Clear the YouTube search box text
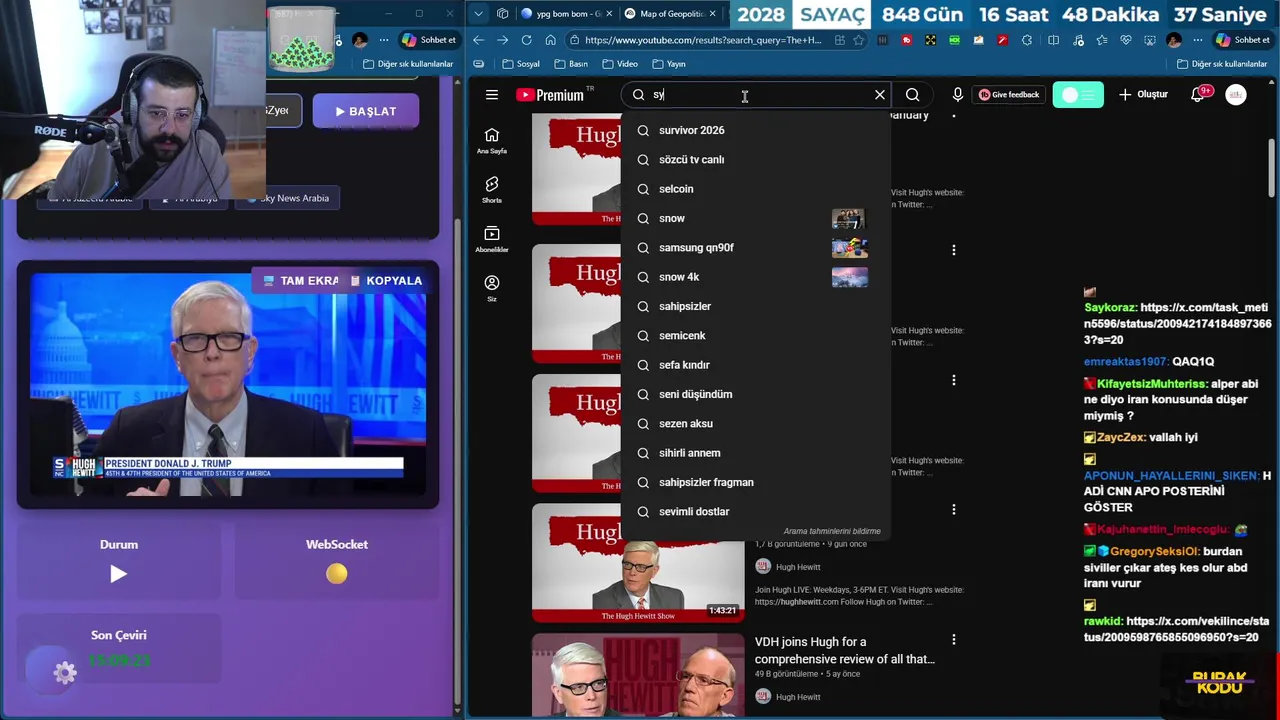The width and height of the screenshot is (1280, 720). tap(880, 95)
